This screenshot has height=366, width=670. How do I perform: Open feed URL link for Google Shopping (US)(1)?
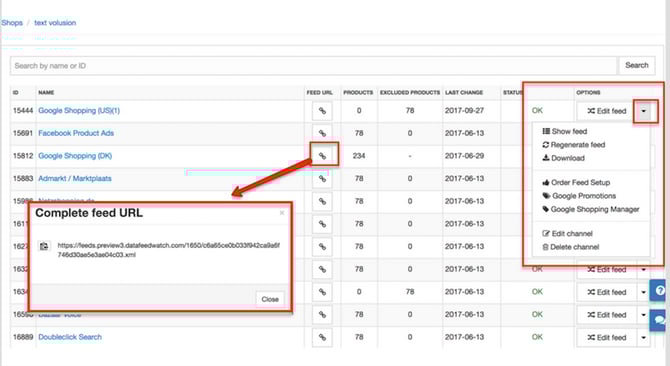tap(322, 111)
